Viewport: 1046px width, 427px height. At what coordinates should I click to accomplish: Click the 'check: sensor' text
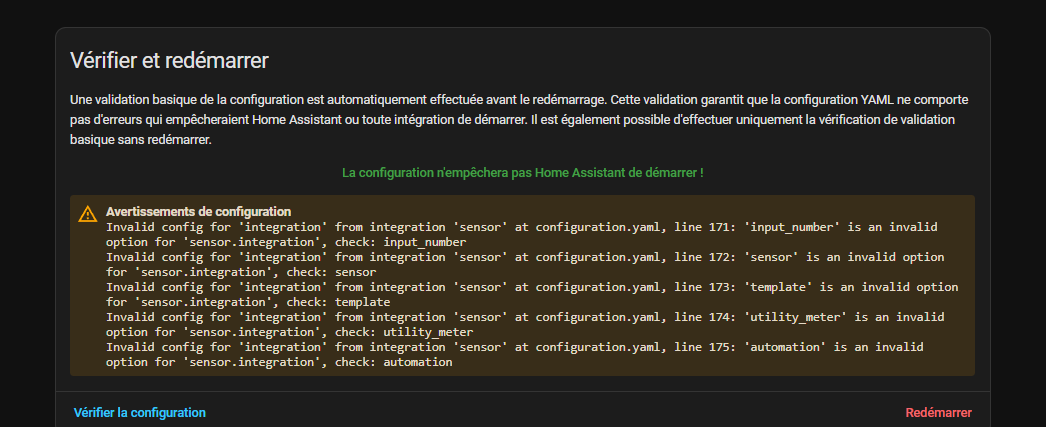click(x=331, y=272)
